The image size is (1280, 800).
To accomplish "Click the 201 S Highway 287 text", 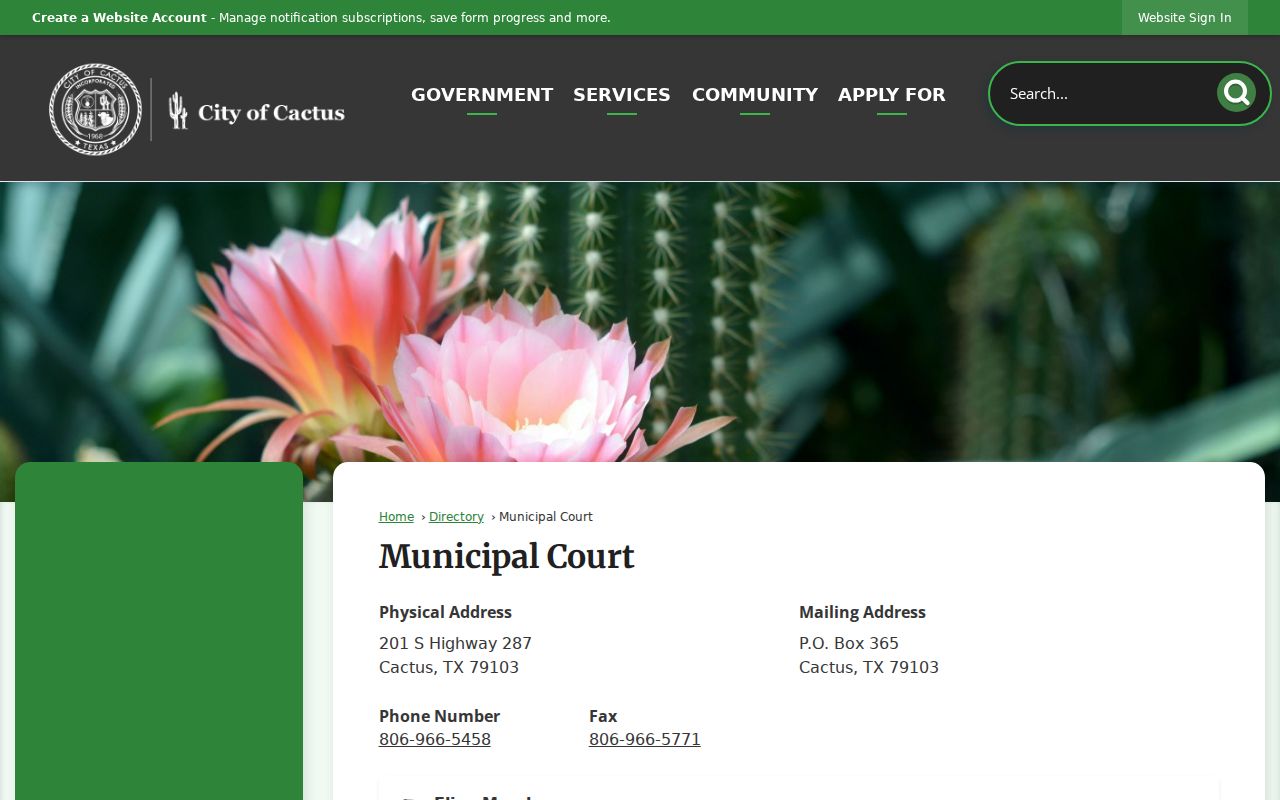I will [455, 643].
